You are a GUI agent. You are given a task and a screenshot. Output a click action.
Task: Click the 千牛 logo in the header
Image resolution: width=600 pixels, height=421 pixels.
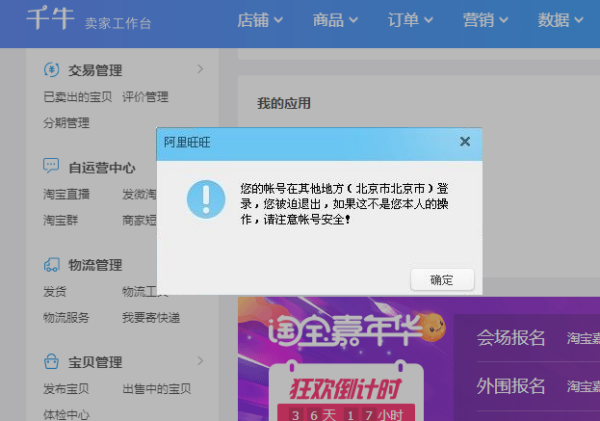50,18
